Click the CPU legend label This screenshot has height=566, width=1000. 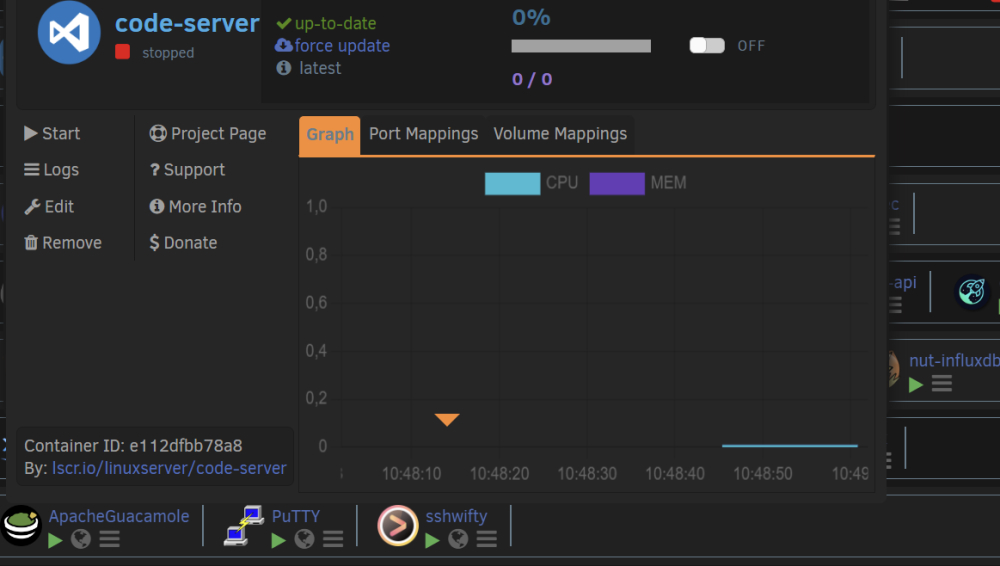pos(562,183)
